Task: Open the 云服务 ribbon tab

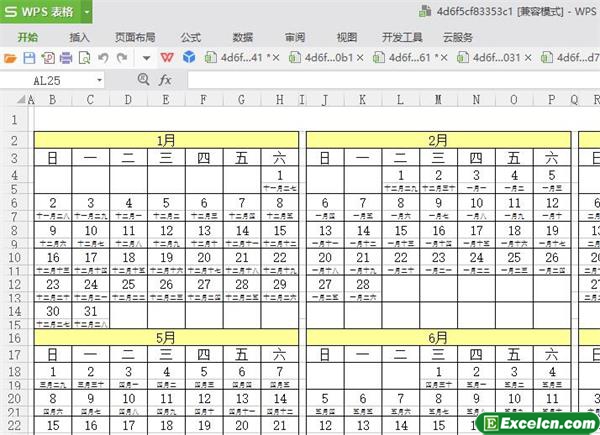Action: (458, 37)
